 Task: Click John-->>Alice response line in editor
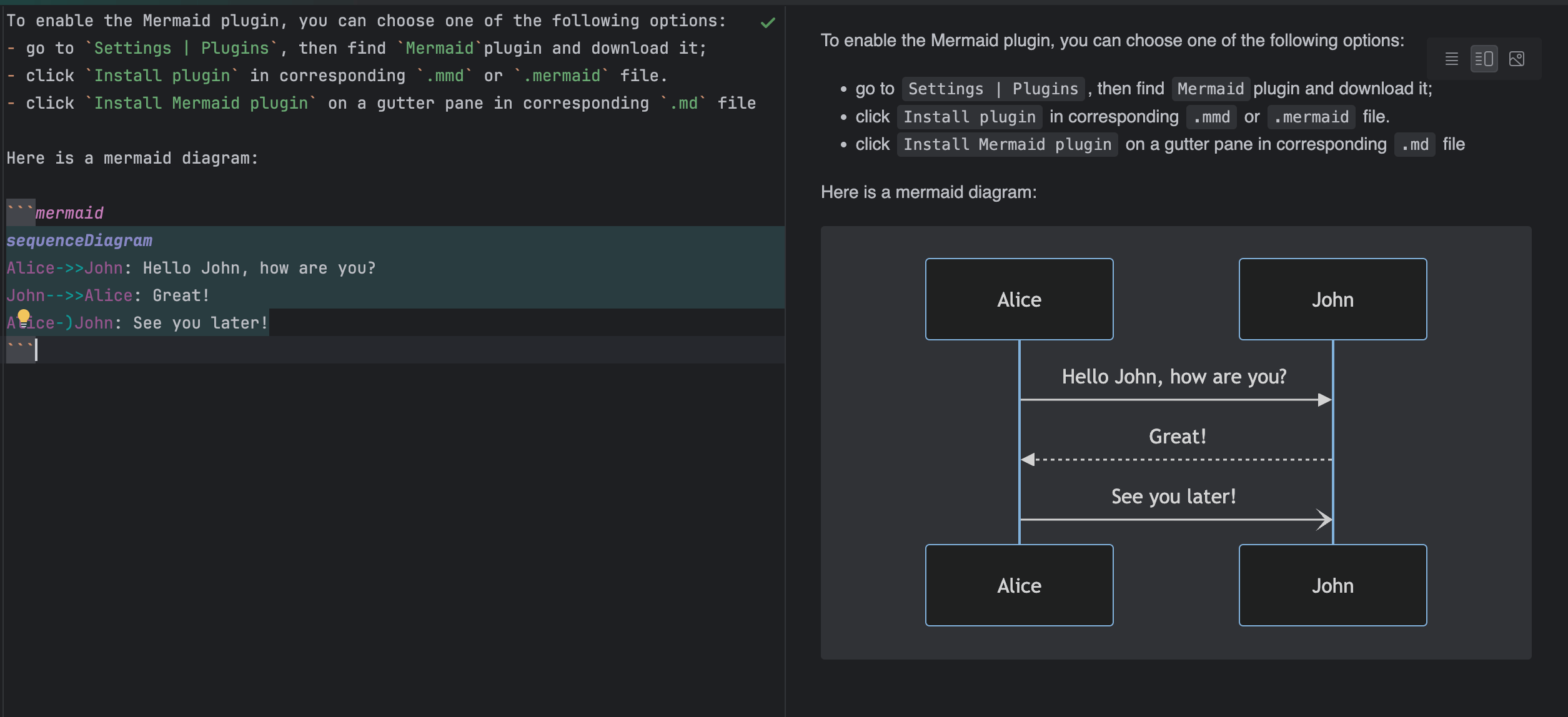[x=108, y=294]
